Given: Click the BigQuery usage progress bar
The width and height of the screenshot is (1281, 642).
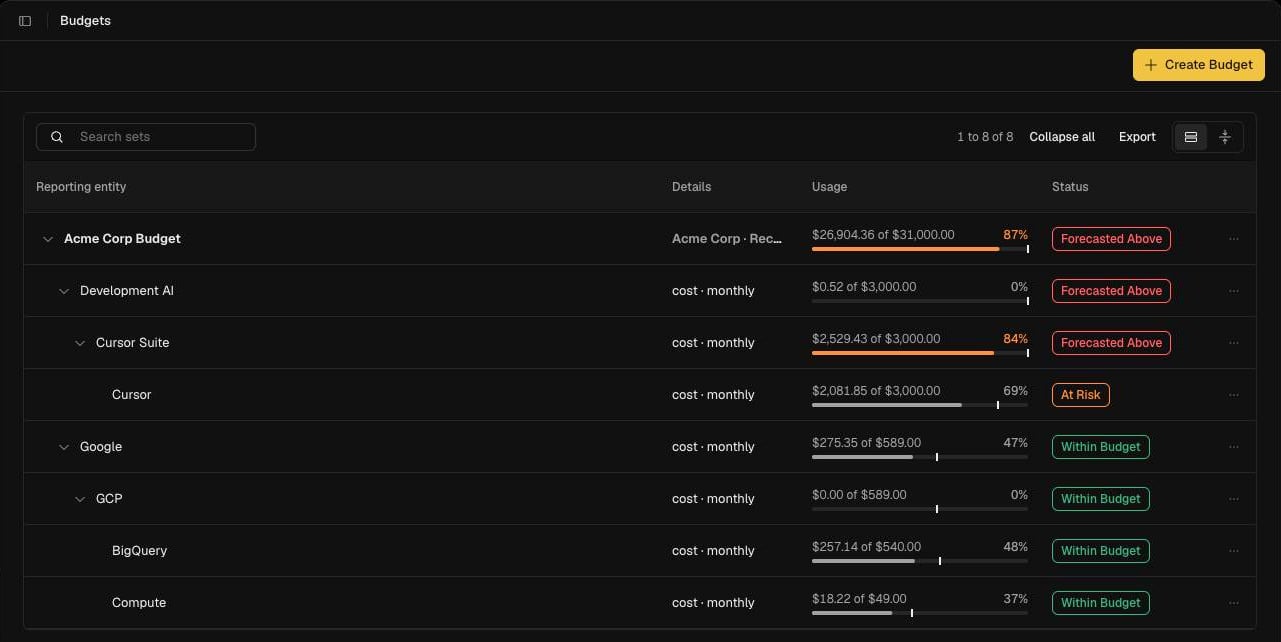Looking at the screenshot, I should click(x=920, y=561).
